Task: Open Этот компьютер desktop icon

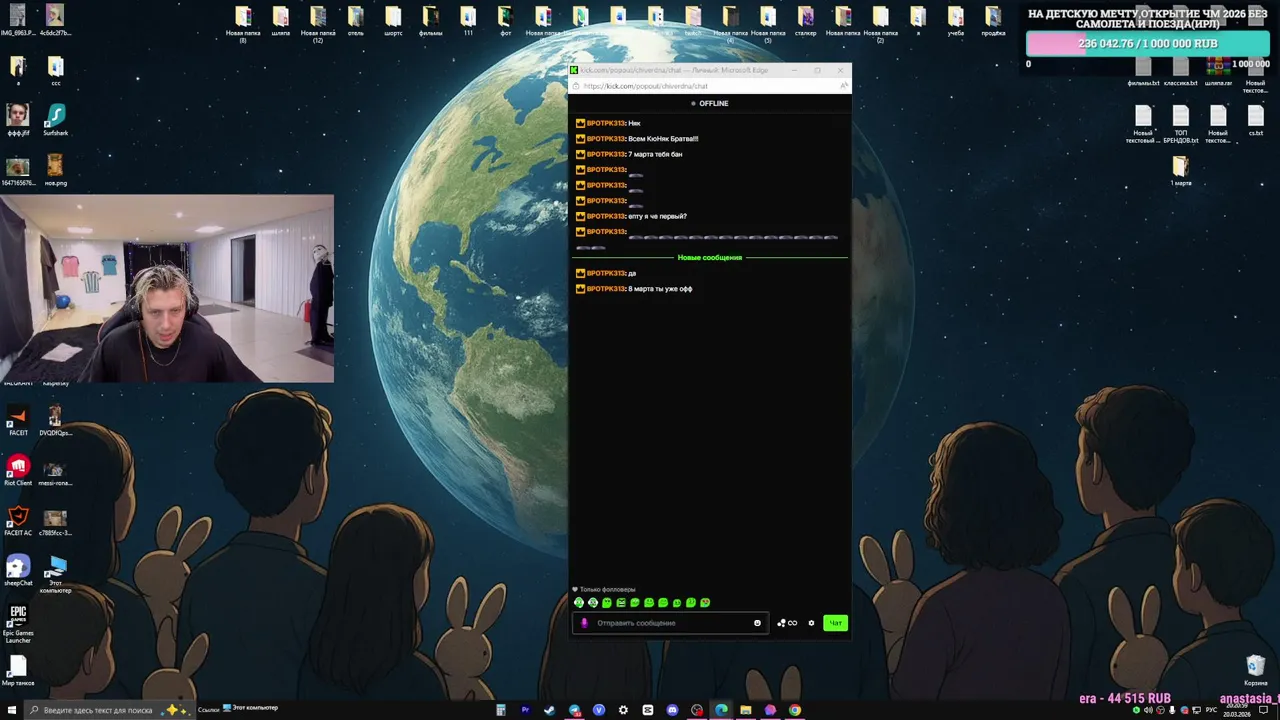Action: pos(56,574)
